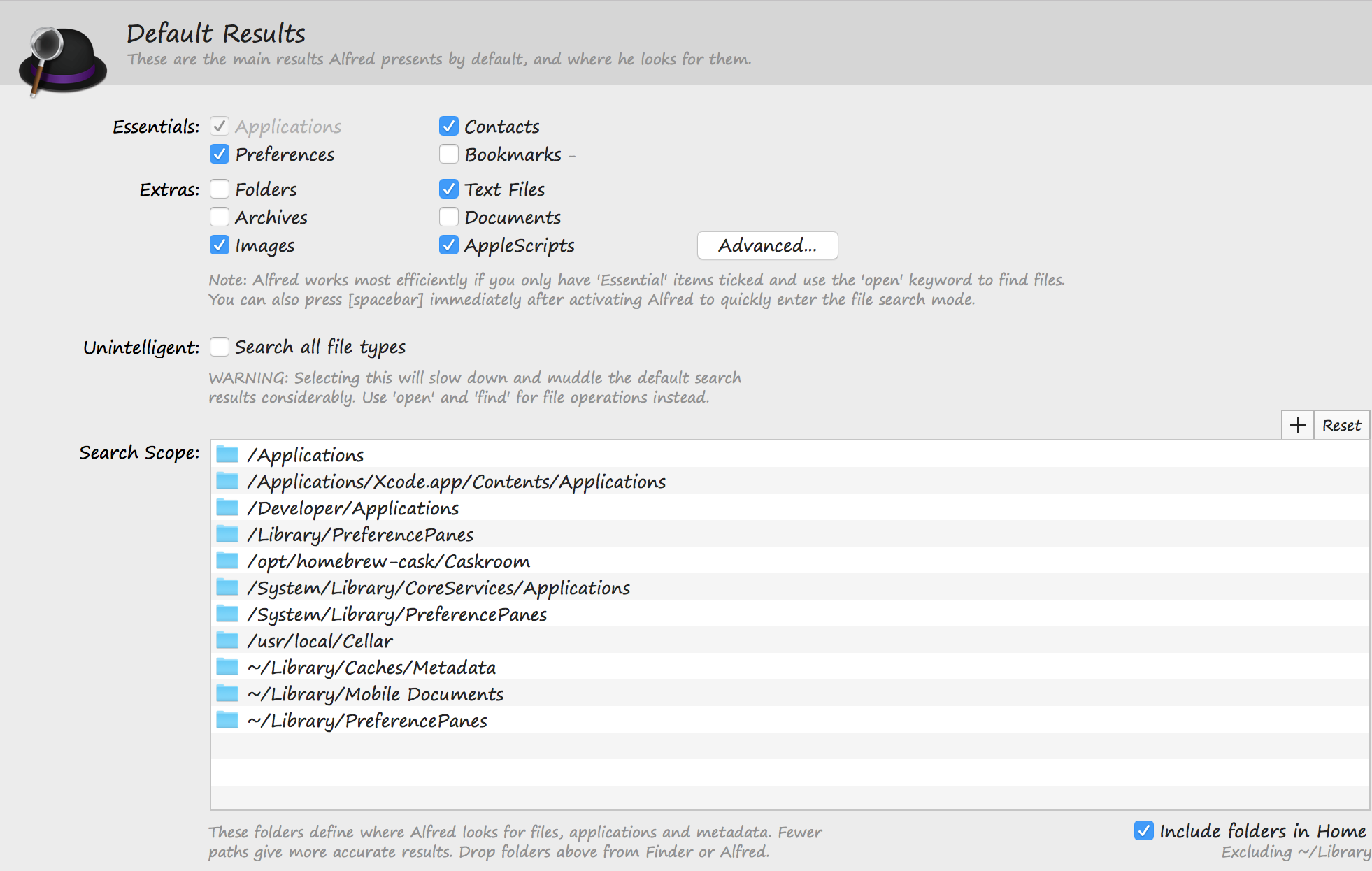Viewport: 1372px width, 871px height.
Task: Click the Unintelligent: label
Action: (x=141, y=347)
